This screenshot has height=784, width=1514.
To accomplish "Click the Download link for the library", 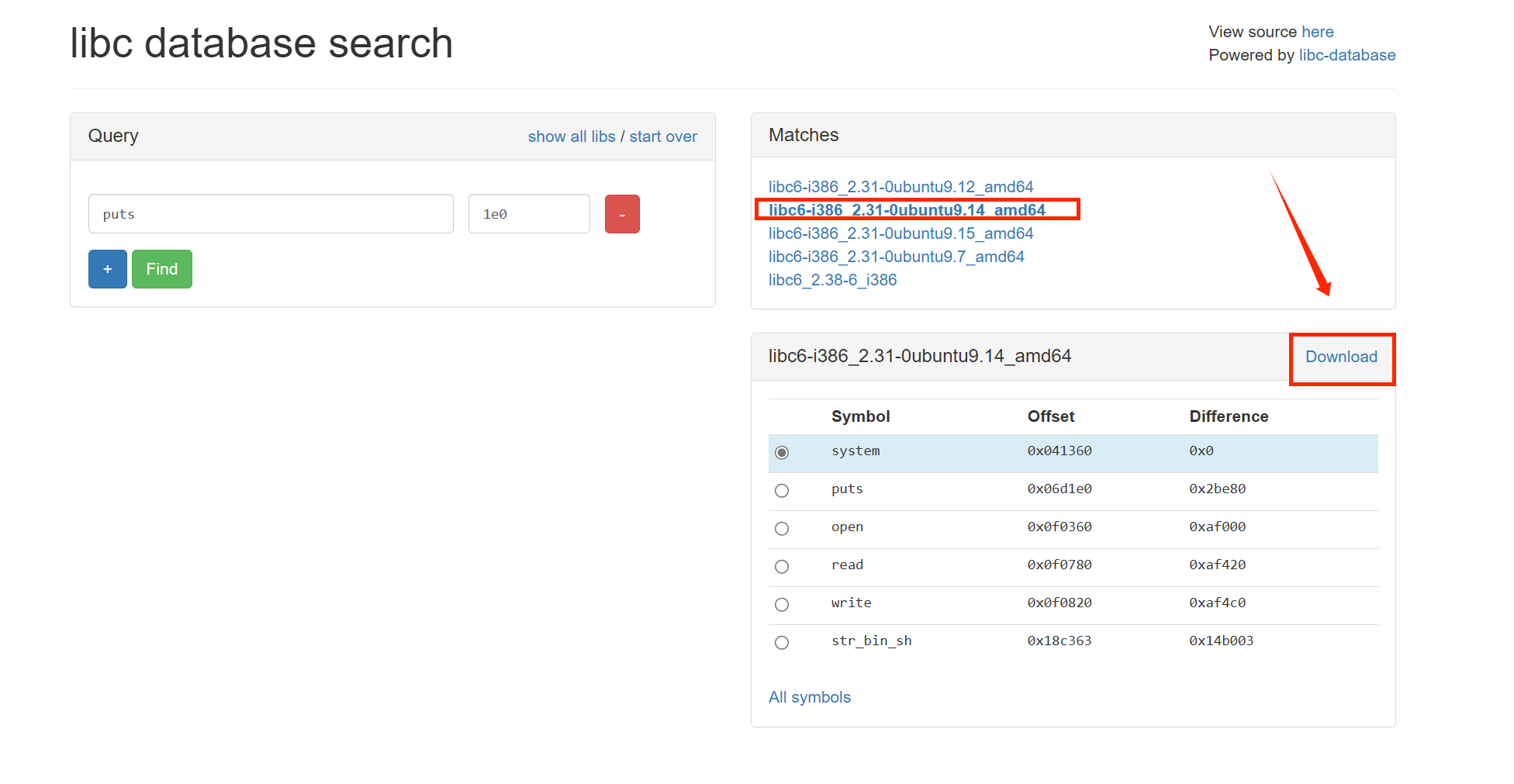I will [x=1341, y=357].
